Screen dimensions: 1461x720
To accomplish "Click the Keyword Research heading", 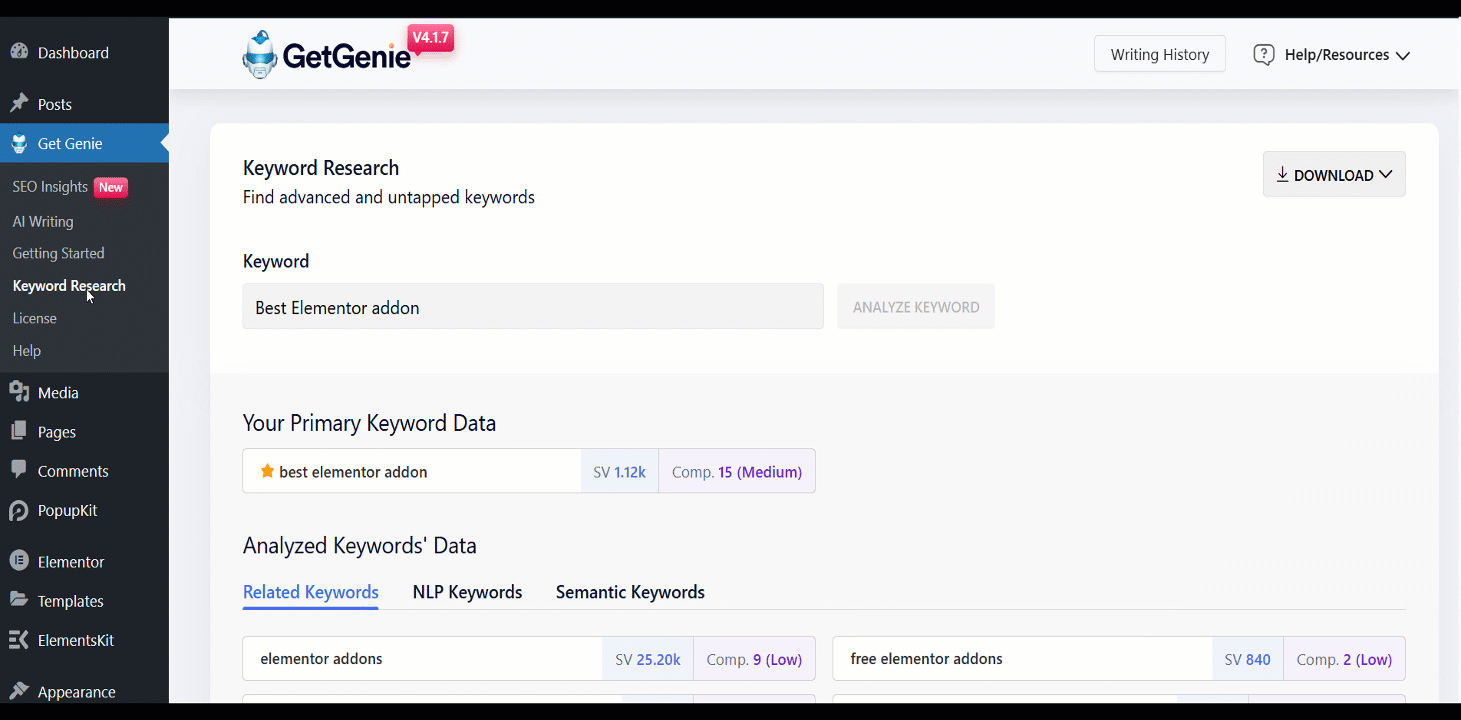I will pyautogui.click(x=321, y=168).
